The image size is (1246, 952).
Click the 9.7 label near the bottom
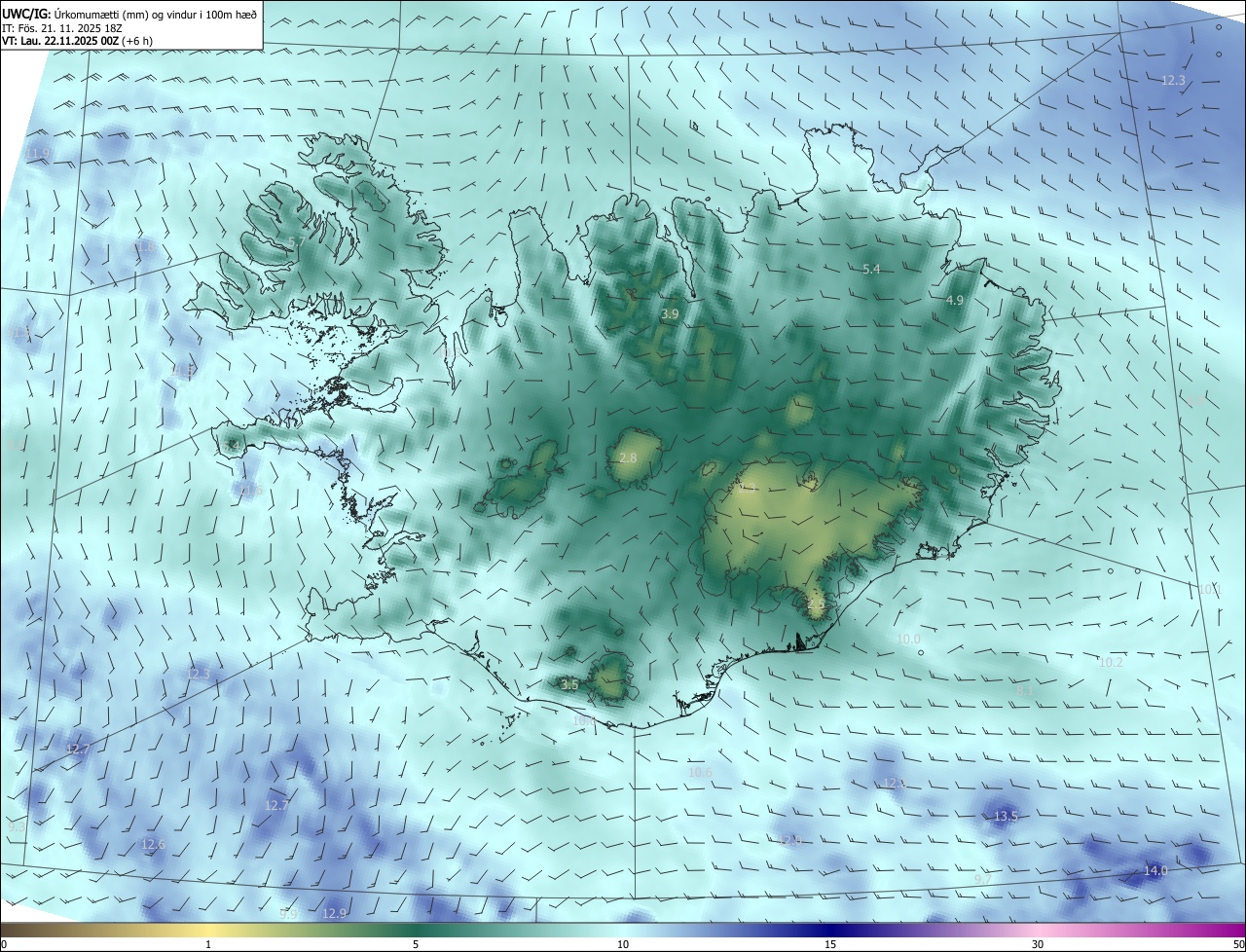click(x=982, y=880)
